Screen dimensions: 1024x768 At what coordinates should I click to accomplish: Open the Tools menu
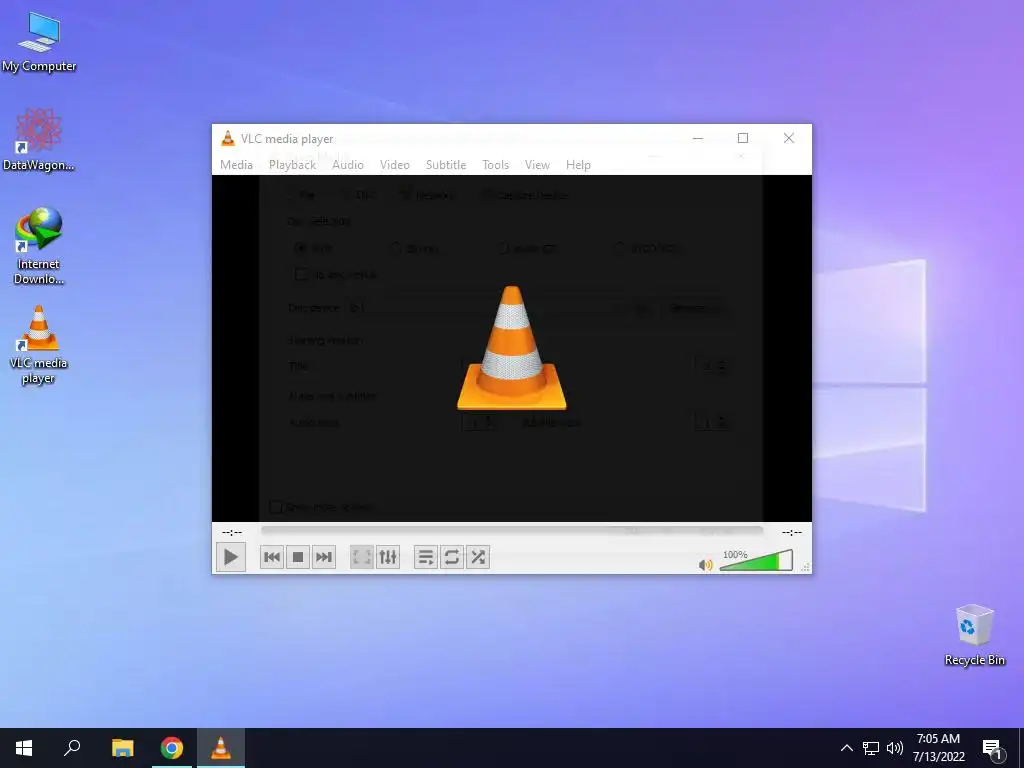[x=495, y=165]
